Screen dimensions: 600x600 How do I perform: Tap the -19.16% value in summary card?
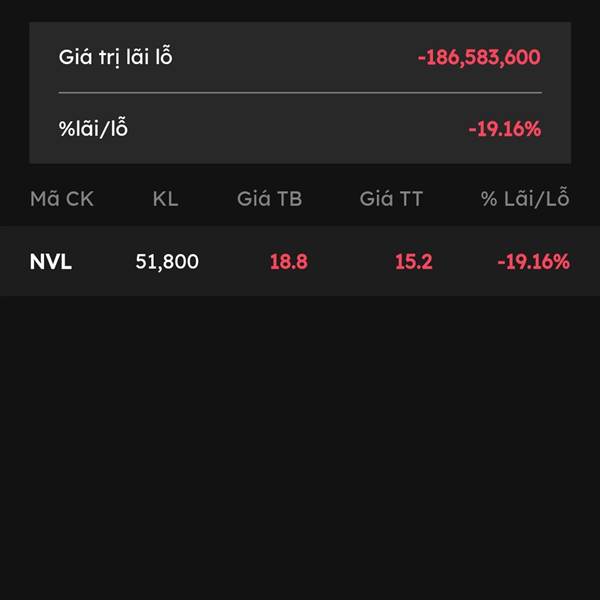click(505, 129)
